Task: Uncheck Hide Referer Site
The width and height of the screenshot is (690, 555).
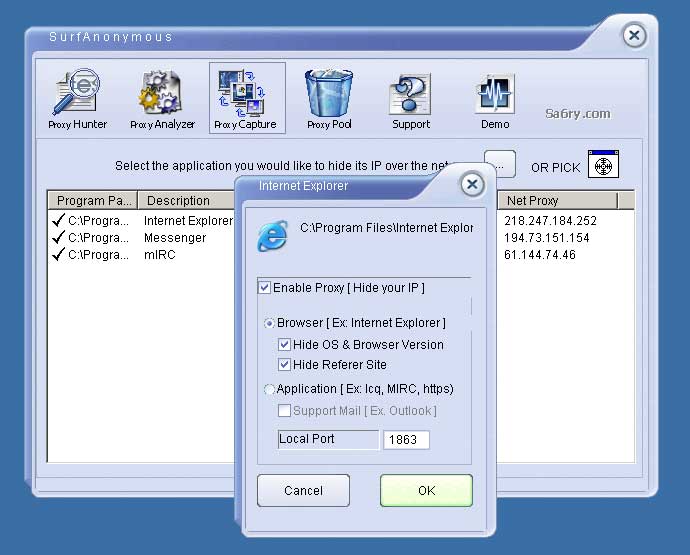Action: tap(284, 364)
